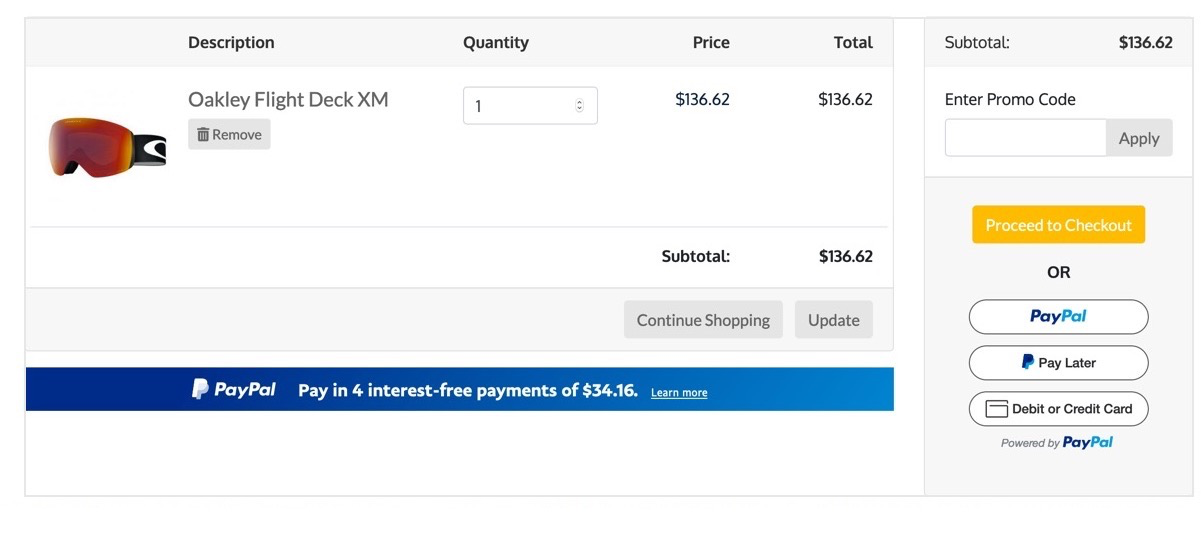Update the cart
The image size is (1201, 548).
(833, 320)
